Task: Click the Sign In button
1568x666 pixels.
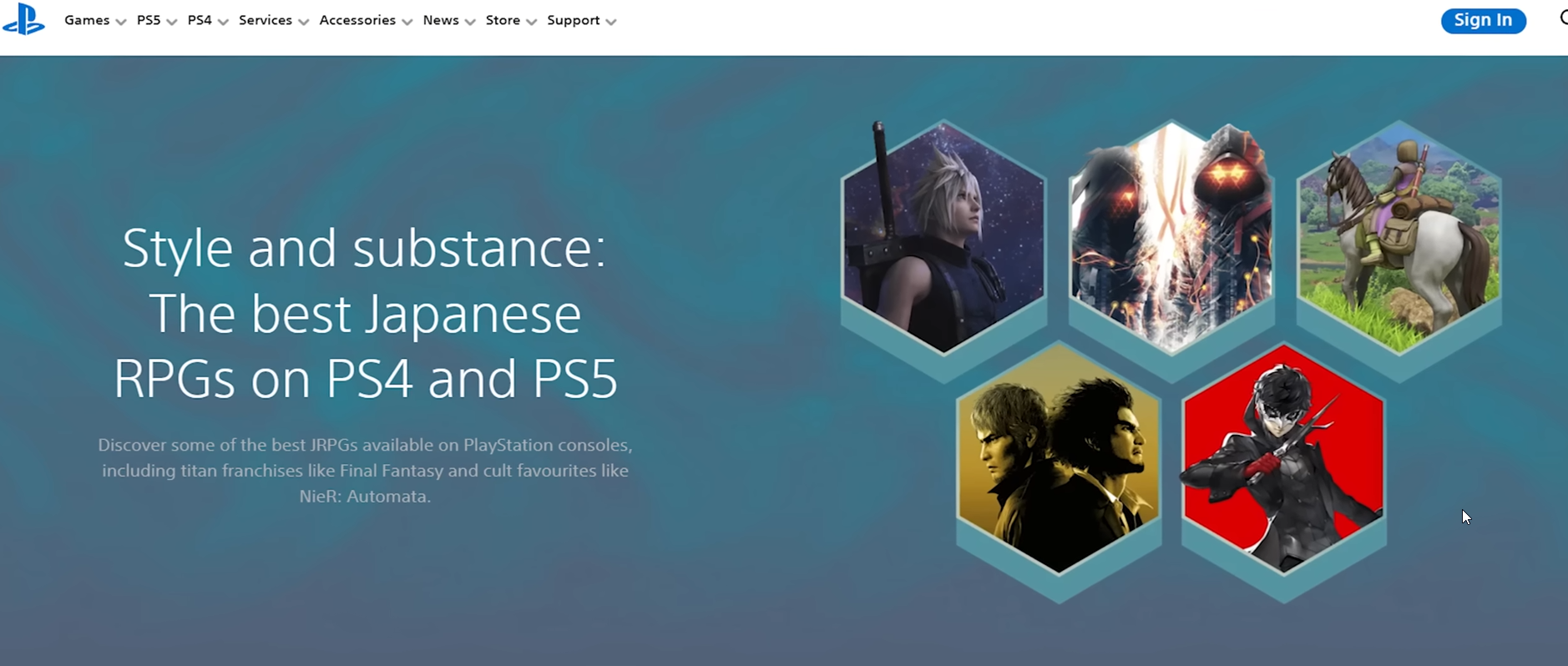Action: coord(1484,20)
